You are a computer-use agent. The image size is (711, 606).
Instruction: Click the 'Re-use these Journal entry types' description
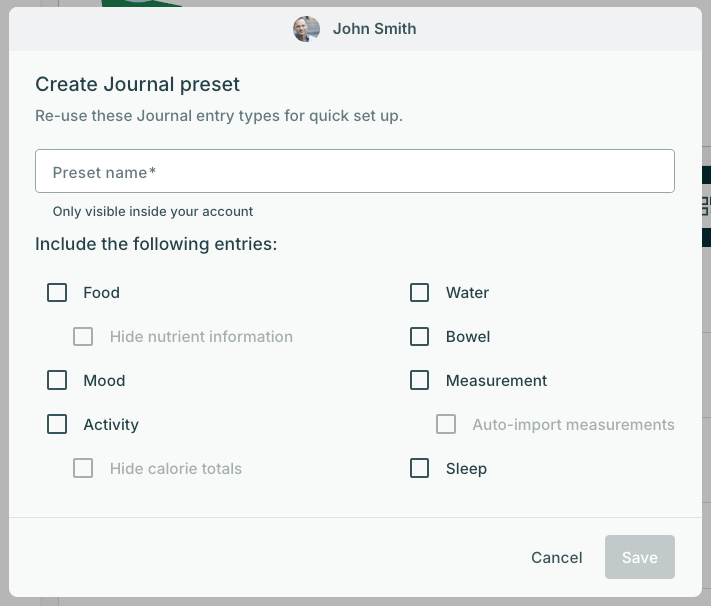(218, 116)
